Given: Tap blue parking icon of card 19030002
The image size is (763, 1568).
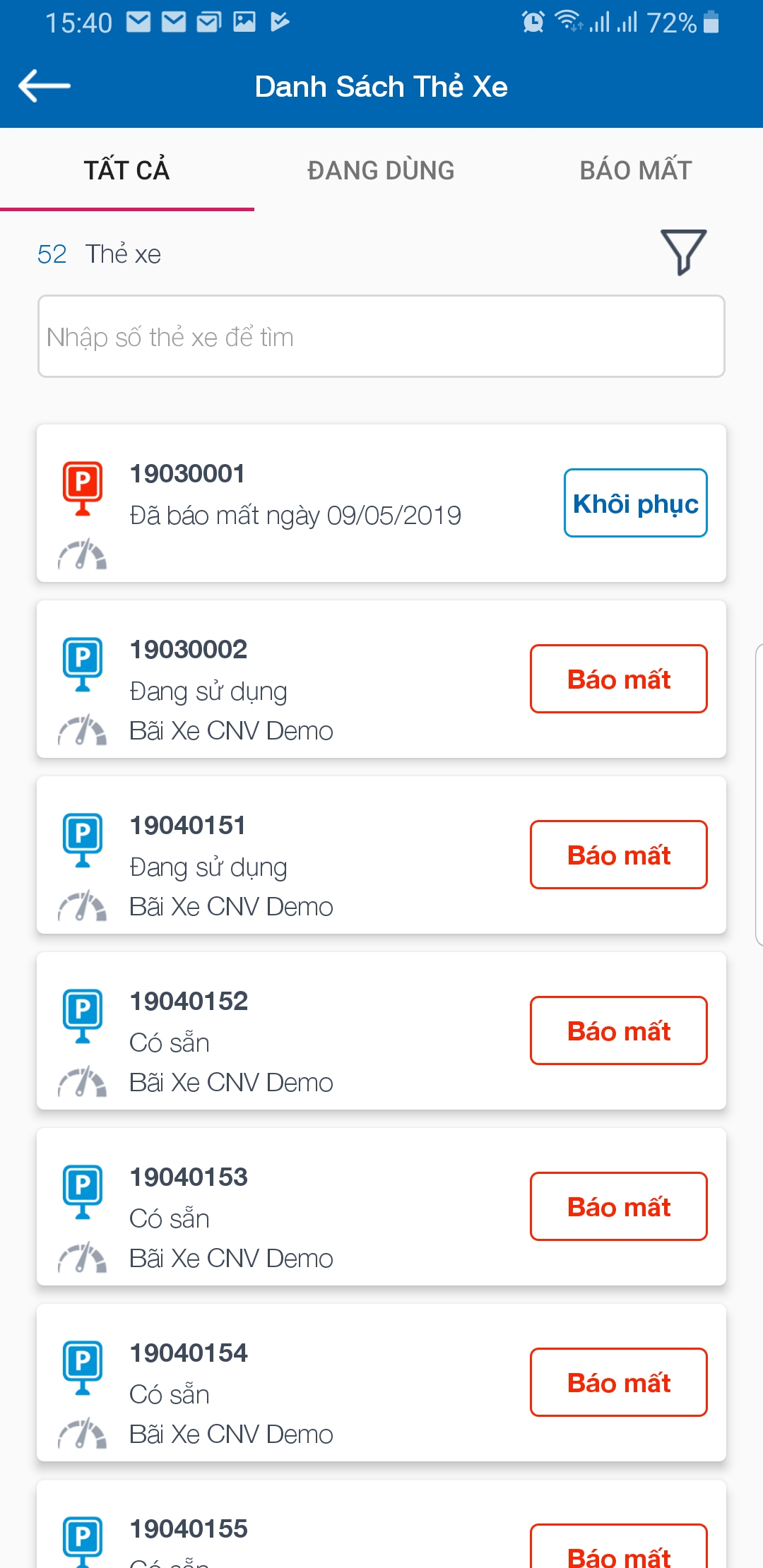Looking at the screenshot, I should [83, 663].
